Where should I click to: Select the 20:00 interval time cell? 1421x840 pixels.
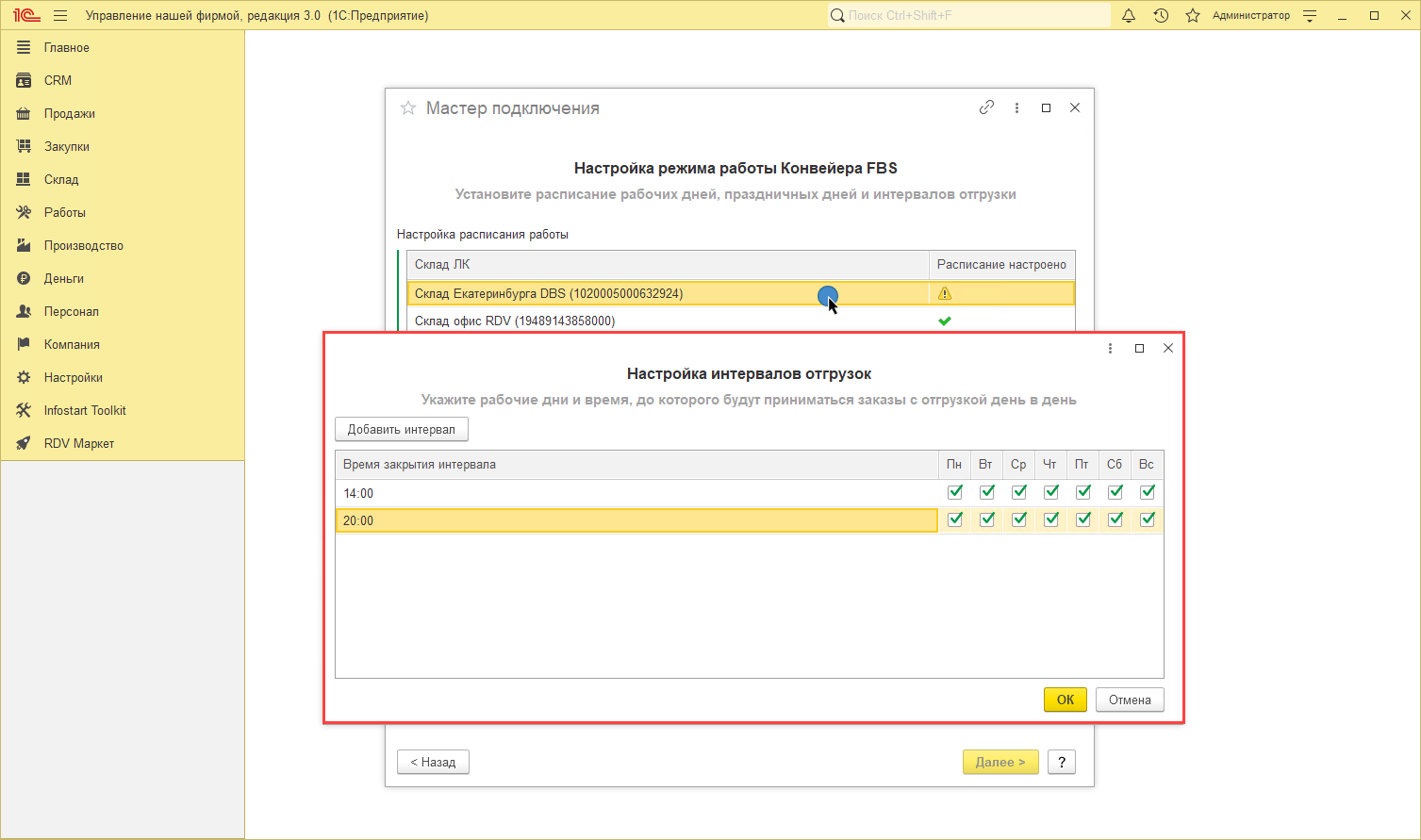[636, 520]
